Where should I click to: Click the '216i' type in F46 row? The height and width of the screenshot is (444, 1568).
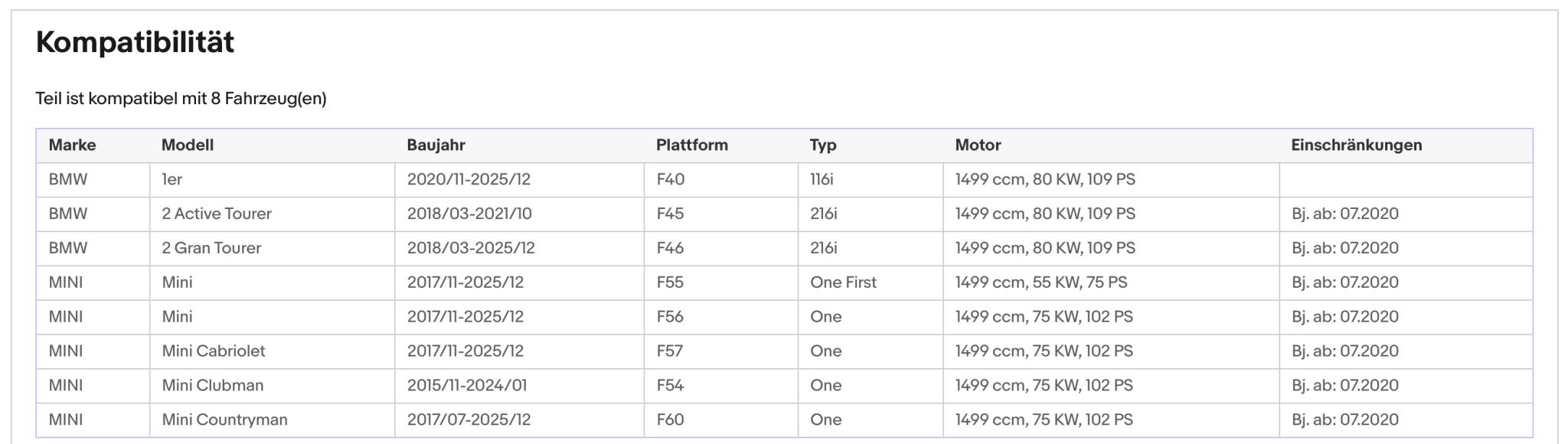[871, 249]
